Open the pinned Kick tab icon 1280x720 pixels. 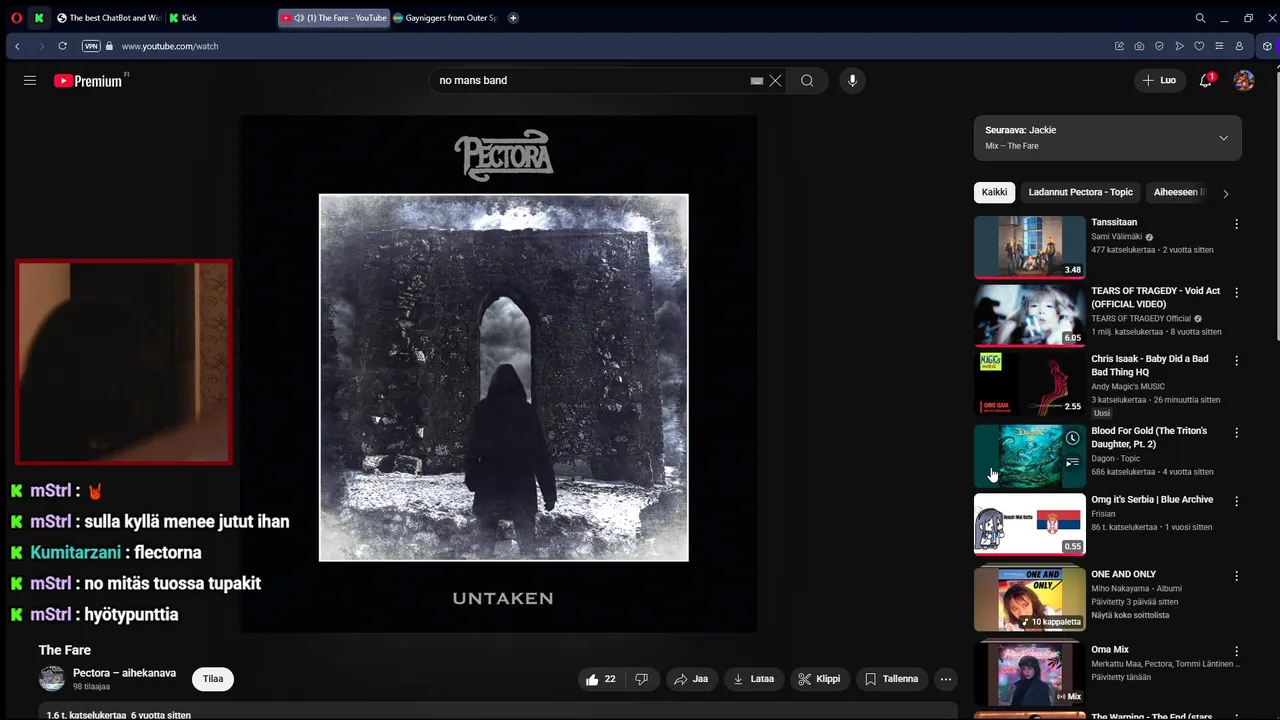(x=39, y=18)
